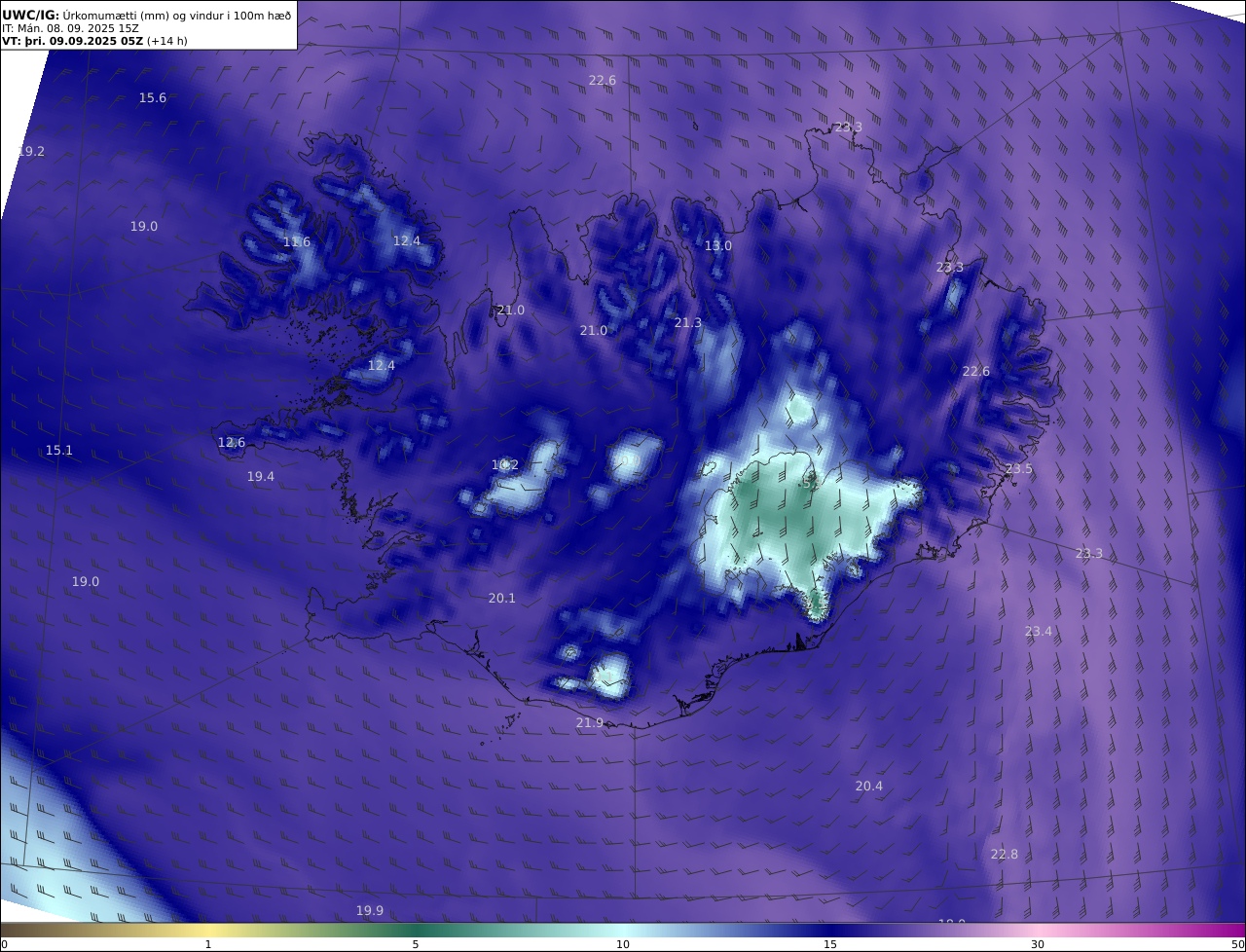The image size is (1246, 952).
Task: Select the 10.2 value label
Action: (505, 465)
